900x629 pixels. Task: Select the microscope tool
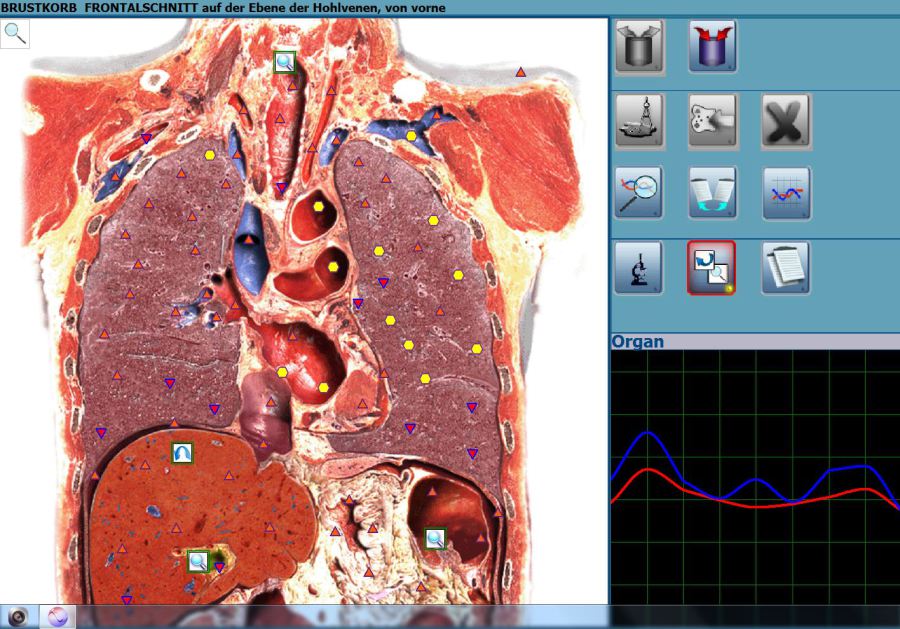pyautogui.click(x=640, y=267)
